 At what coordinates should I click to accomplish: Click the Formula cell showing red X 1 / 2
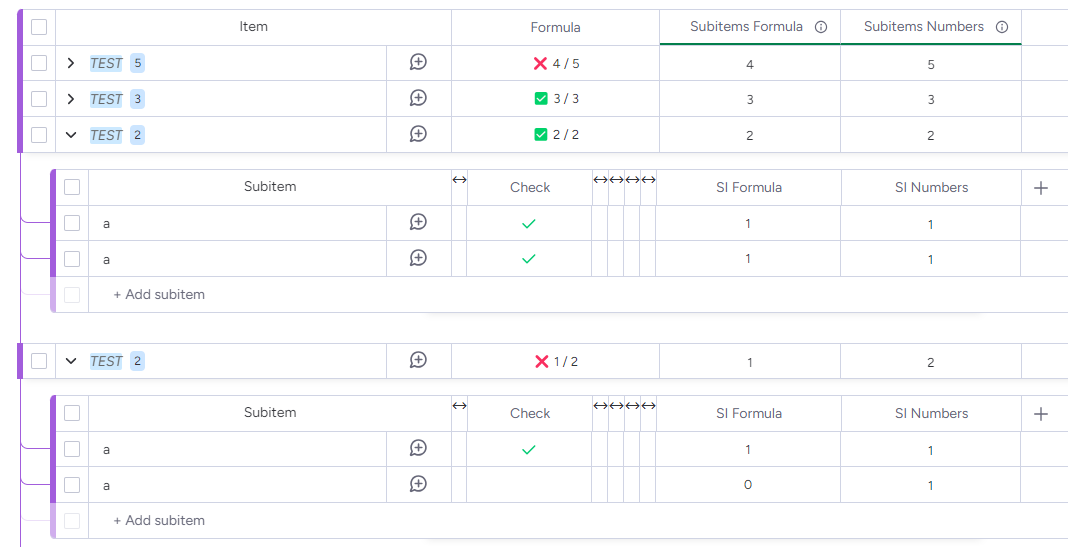(555, 361)
